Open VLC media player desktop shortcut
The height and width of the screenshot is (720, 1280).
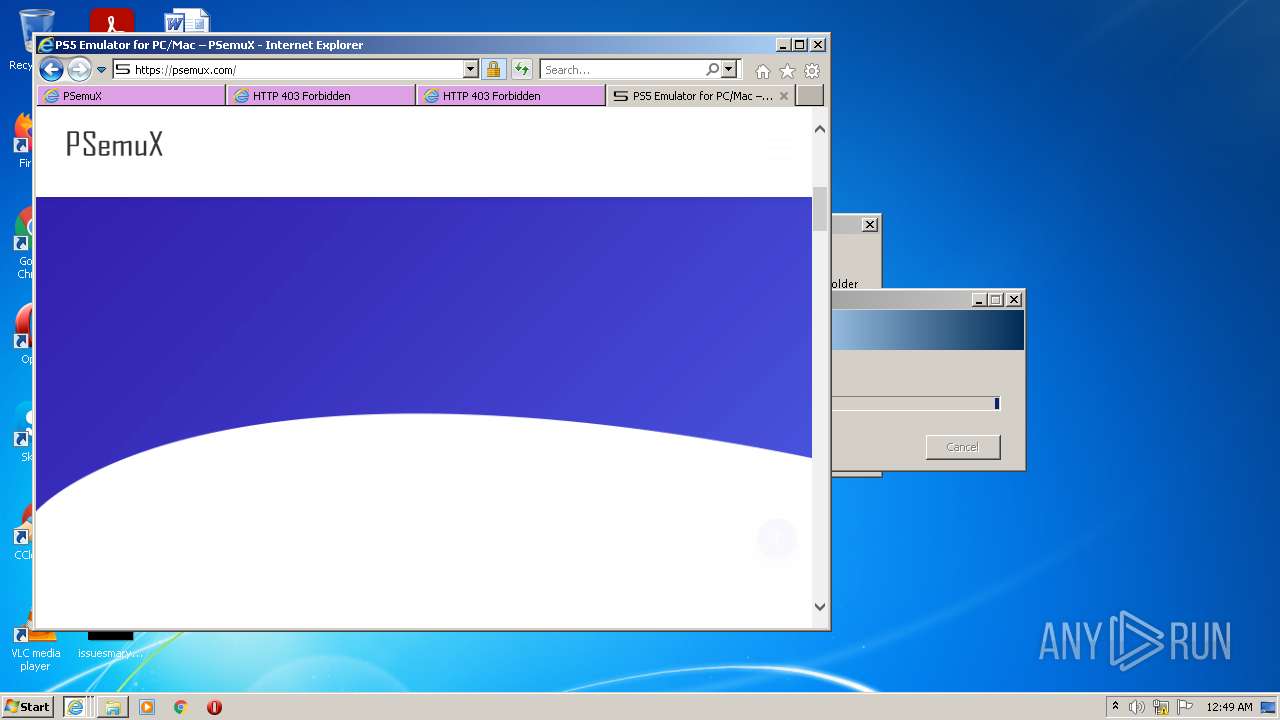point(35,646)
